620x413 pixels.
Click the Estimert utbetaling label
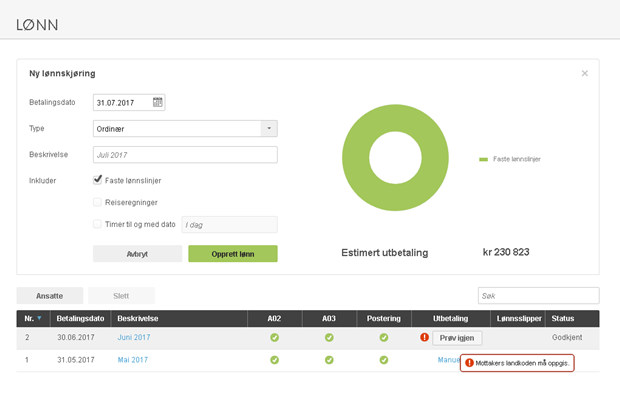pos(385,252)
